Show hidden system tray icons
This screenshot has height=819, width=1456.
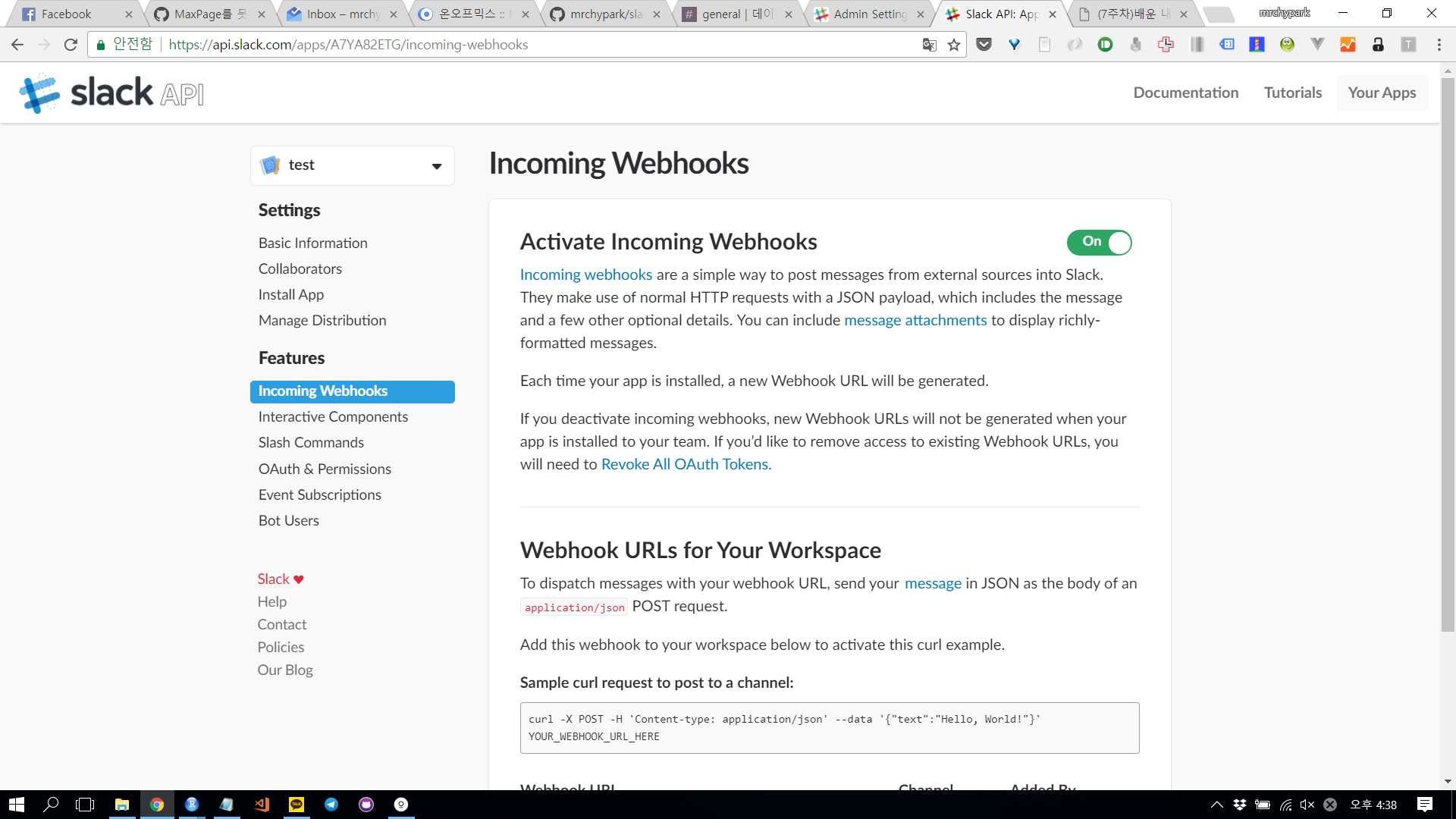pos(1216,805)
